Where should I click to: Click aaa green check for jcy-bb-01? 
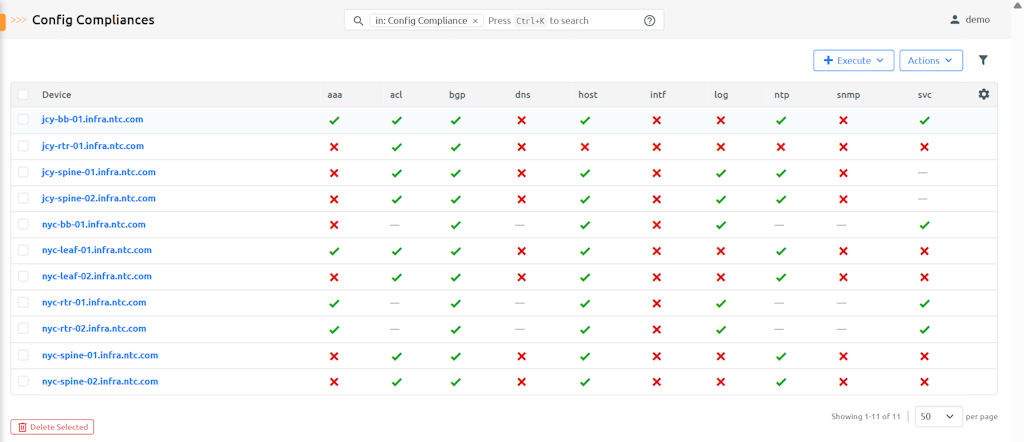(x=334, y=120)
